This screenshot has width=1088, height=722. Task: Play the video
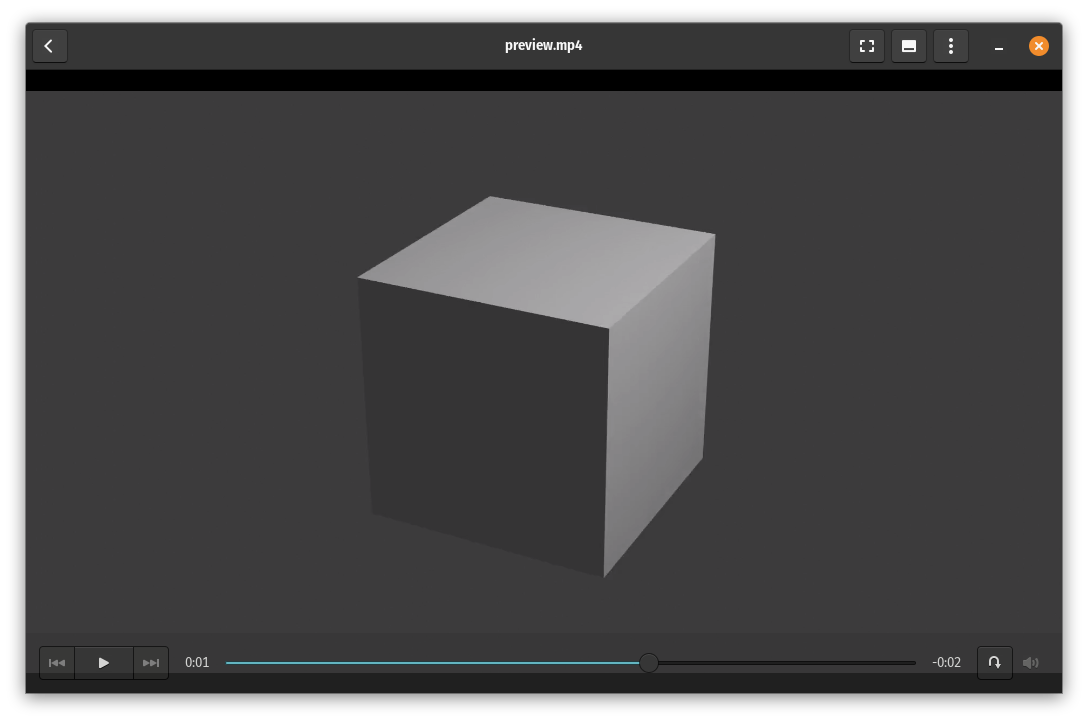pyautogui.click(x=104, y=663)
